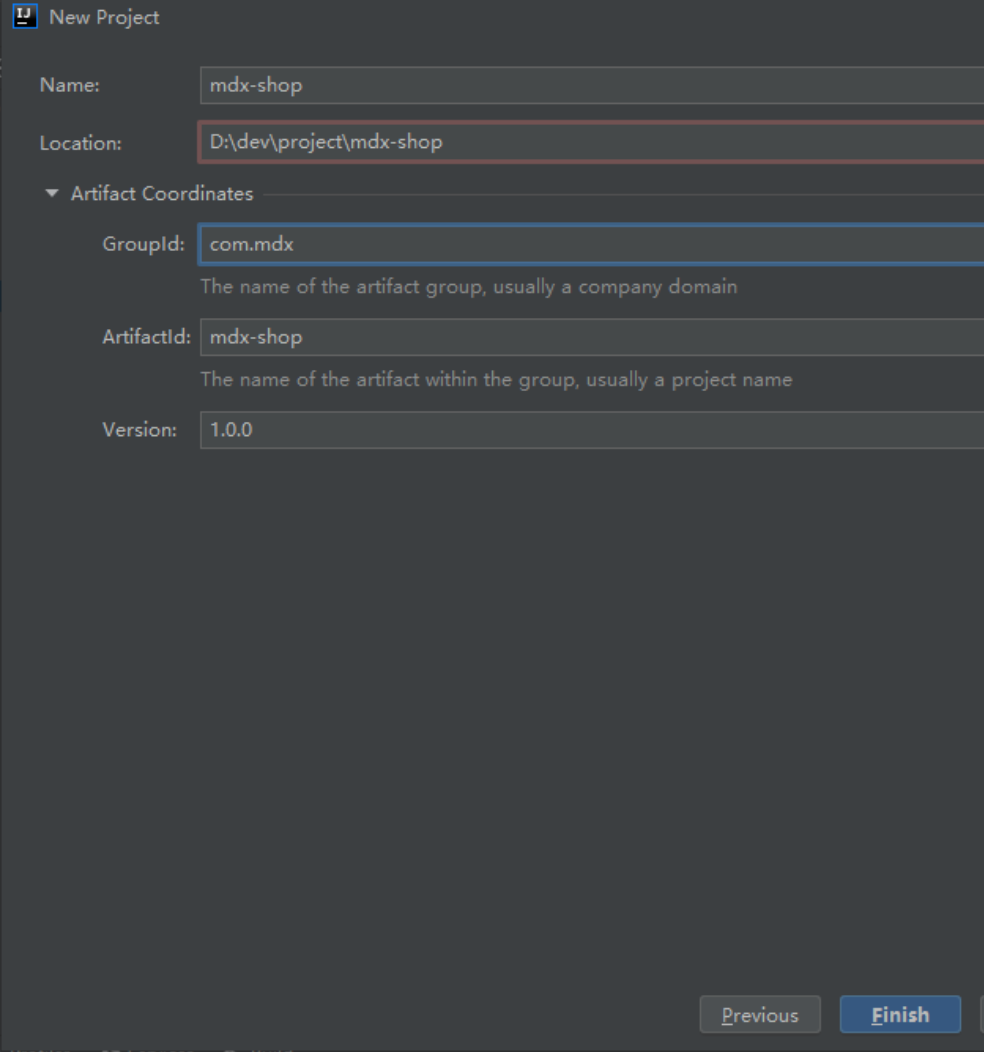This screenshot has width=984, height=1052.
Task: Place cursor in the Version 1.0.0 field
Action: tap(590, 430)
